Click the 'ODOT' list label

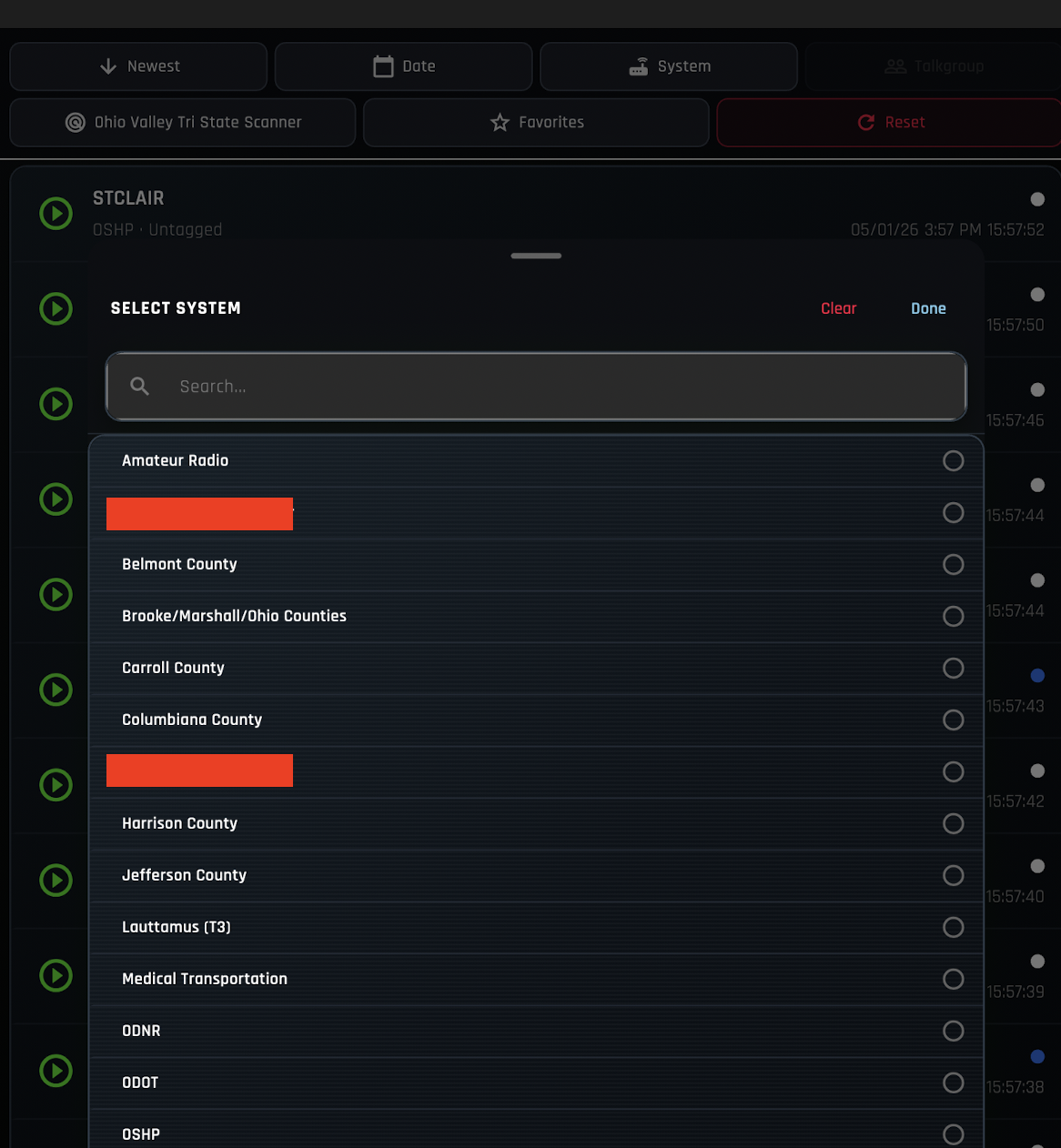(140, 1083)
